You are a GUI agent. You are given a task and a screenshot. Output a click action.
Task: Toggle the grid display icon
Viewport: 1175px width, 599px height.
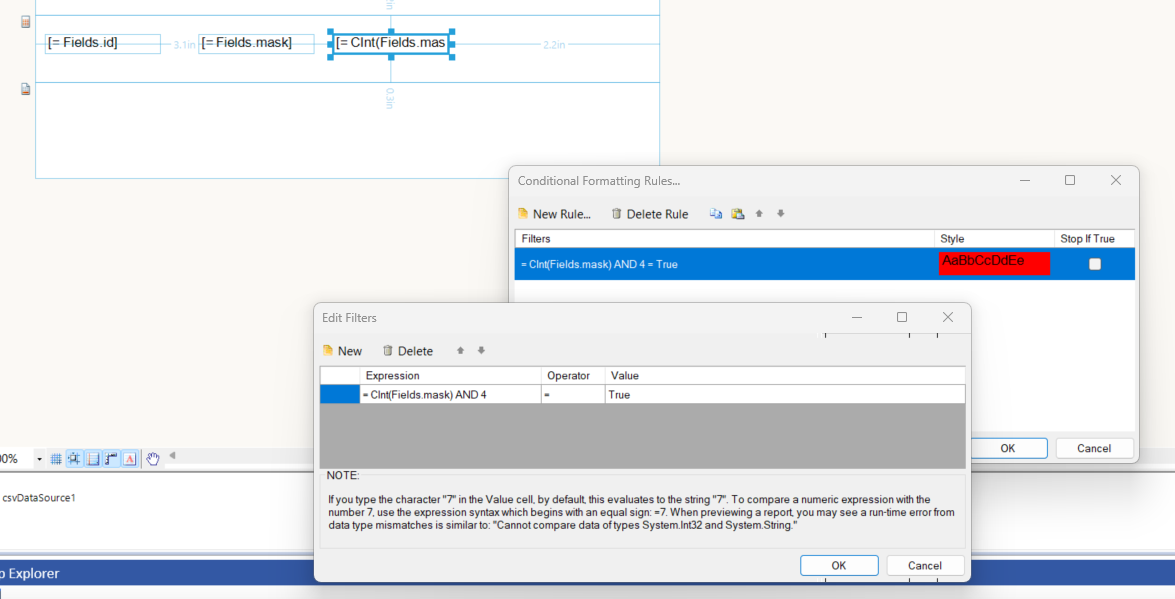coord(56,459)
